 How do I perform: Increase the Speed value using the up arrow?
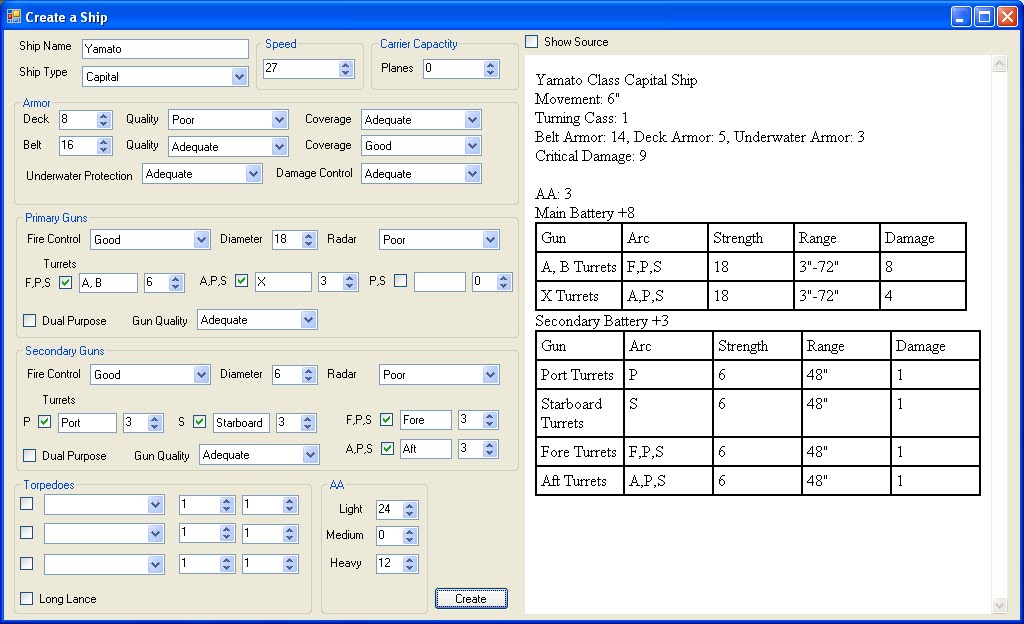(x=346, y=65)
